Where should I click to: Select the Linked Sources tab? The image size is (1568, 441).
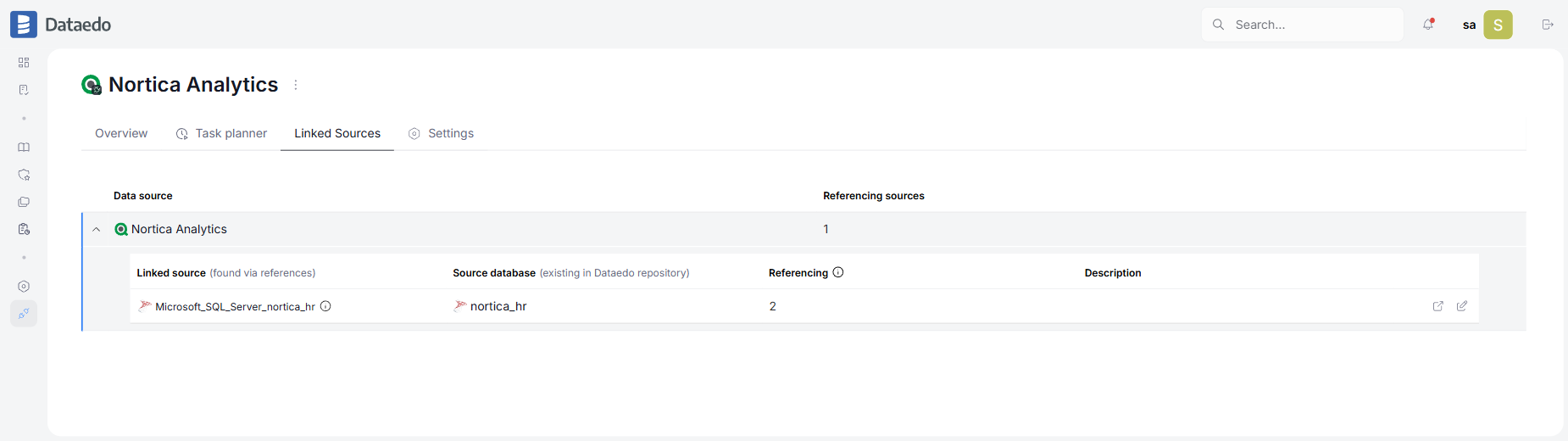pyautogui.click(x=337, y=133)
